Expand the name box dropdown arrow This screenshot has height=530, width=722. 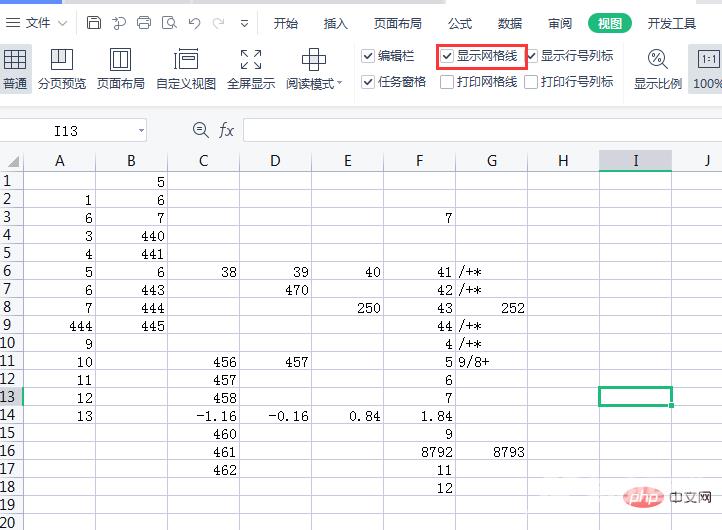tap(140, 130)
